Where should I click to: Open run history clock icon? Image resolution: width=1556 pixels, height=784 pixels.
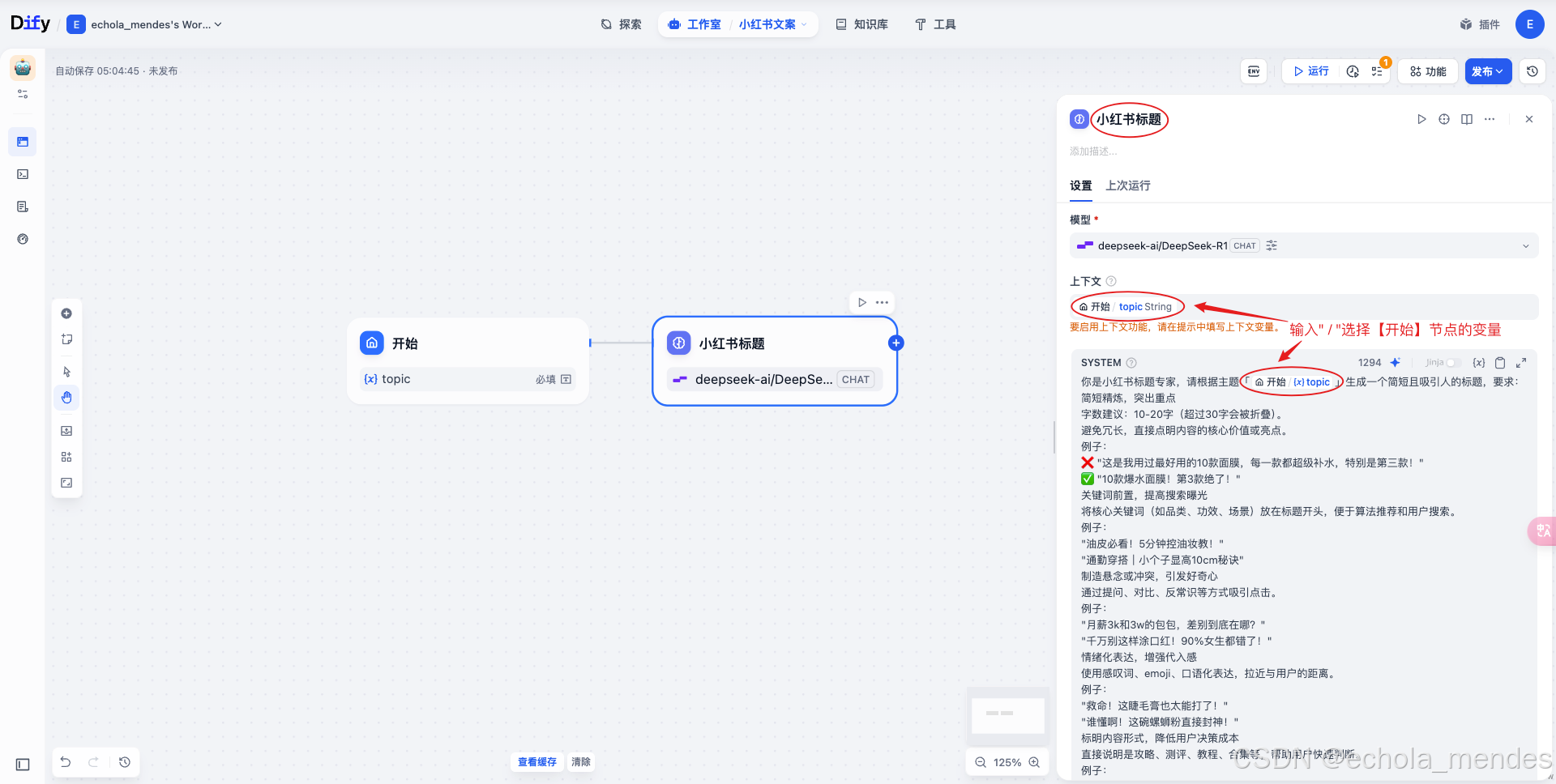[x=1353, y=71]
